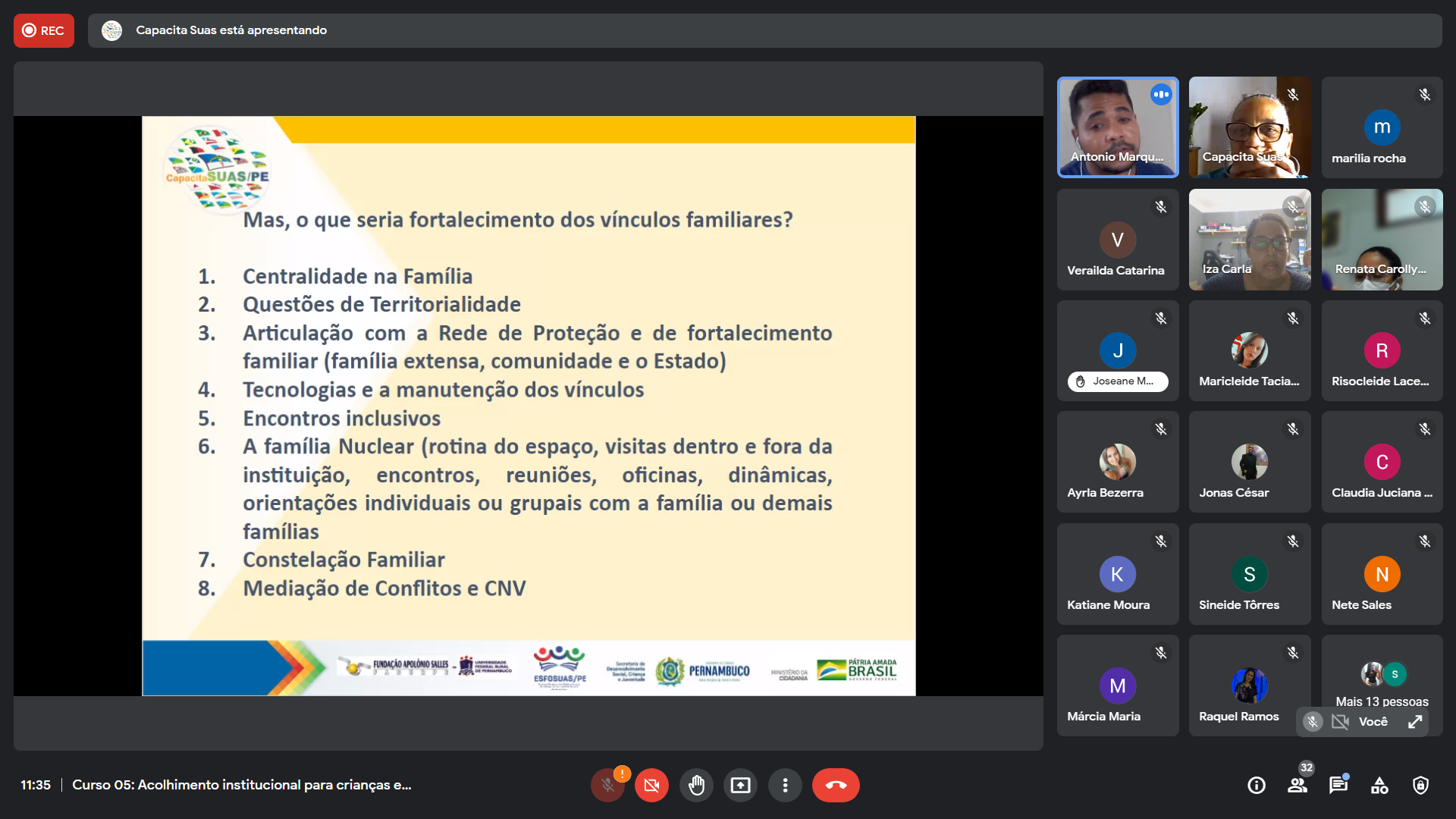This screenshot has width=1456, height=819.
Task: Open the chat messages icon
Action: (1338, 785)
